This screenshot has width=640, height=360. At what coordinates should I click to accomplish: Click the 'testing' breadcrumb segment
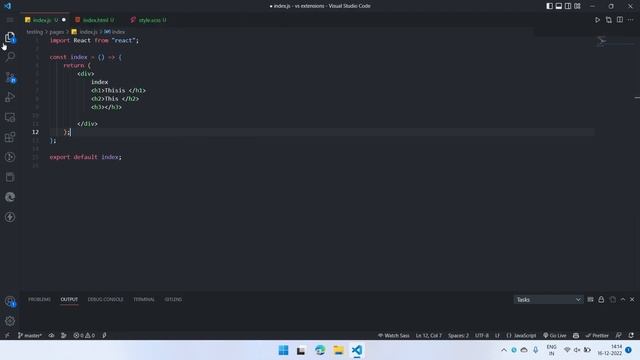34,32
